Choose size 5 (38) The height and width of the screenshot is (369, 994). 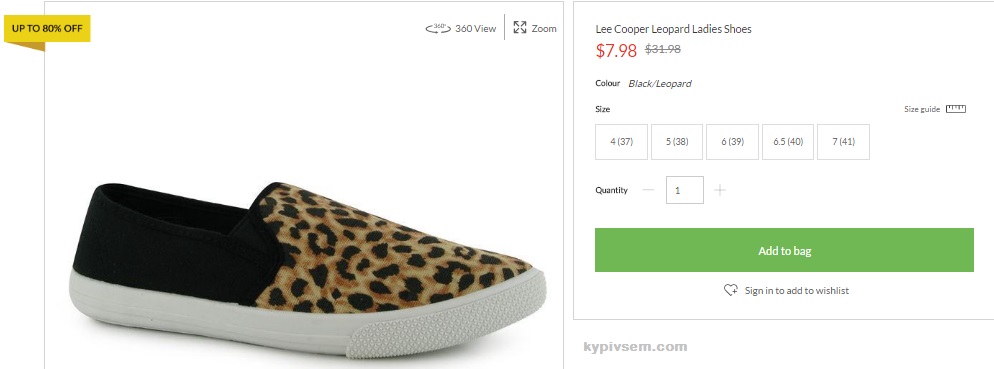[677, 142]
